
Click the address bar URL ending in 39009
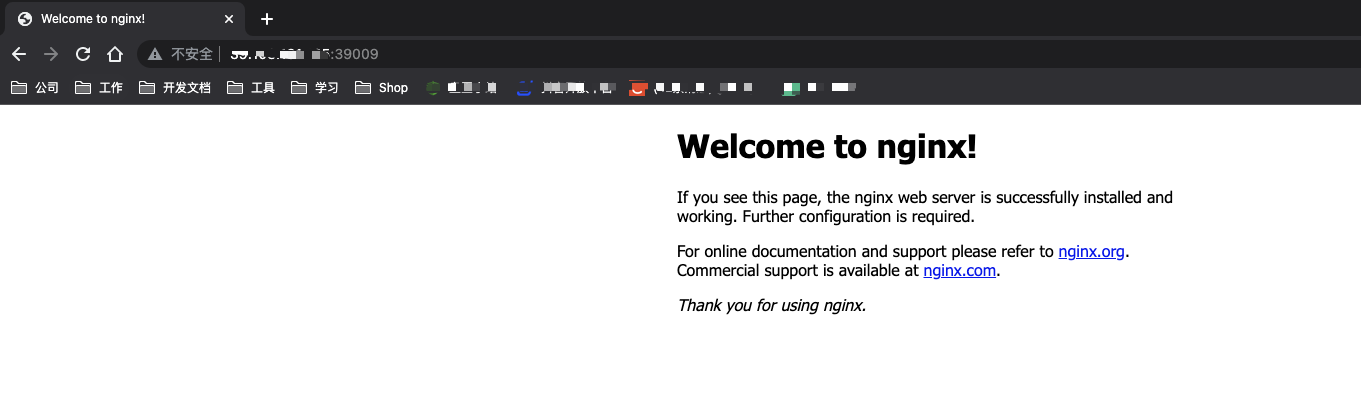pos(304,54)
